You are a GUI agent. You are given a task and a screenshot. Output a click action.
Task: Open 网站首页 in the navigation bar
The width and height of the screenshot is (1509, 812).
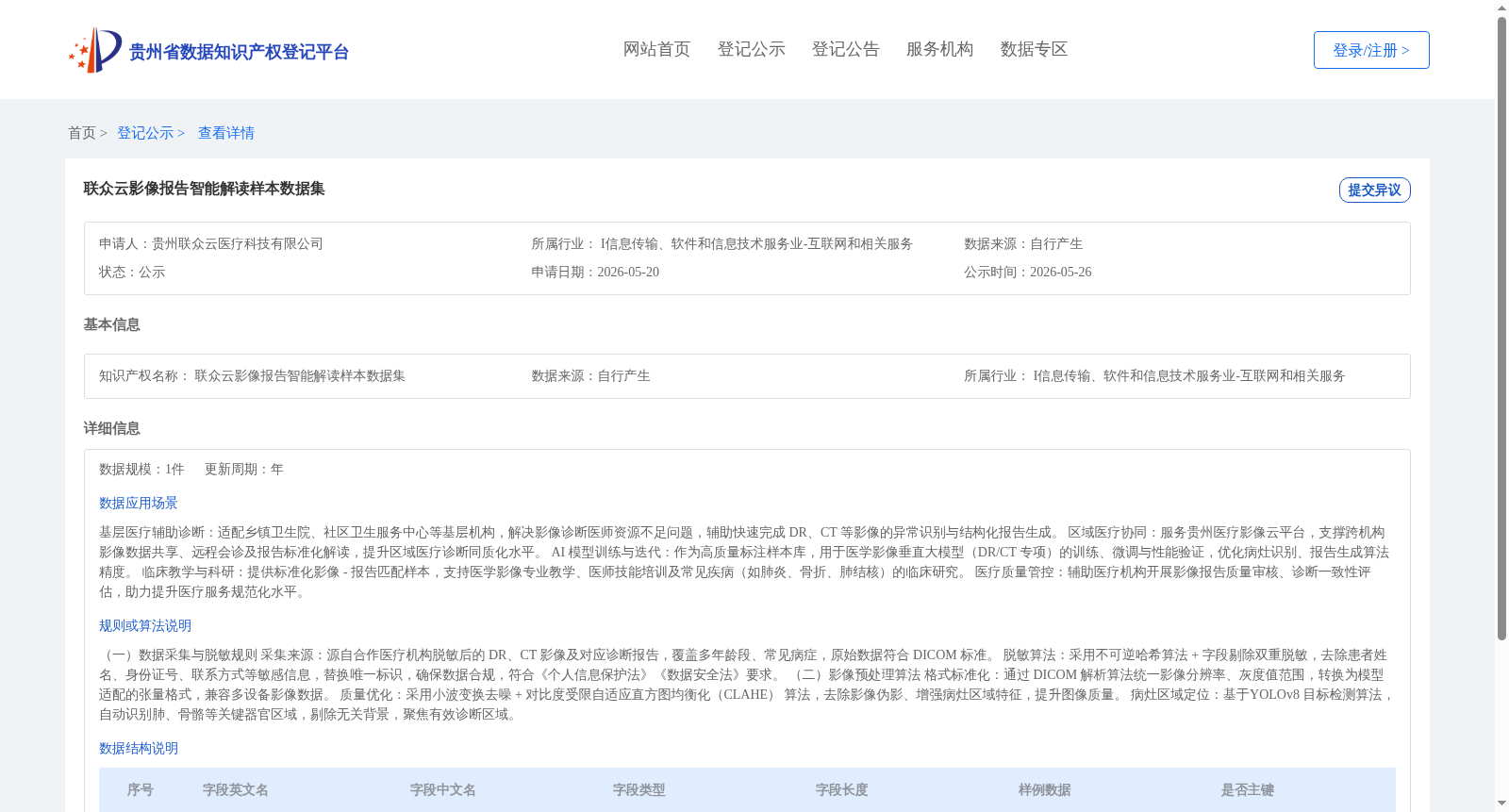point(656,49)
